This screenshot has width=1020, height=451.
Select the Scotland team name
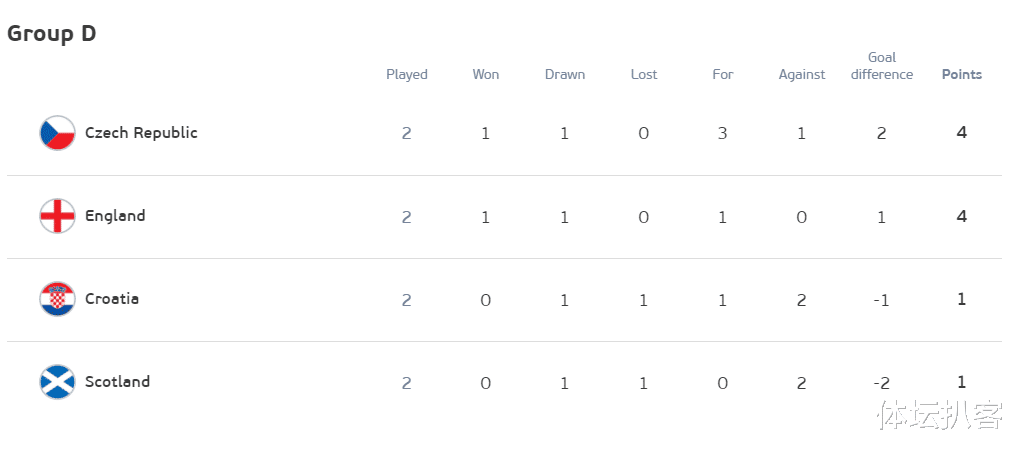coord(117,382)
